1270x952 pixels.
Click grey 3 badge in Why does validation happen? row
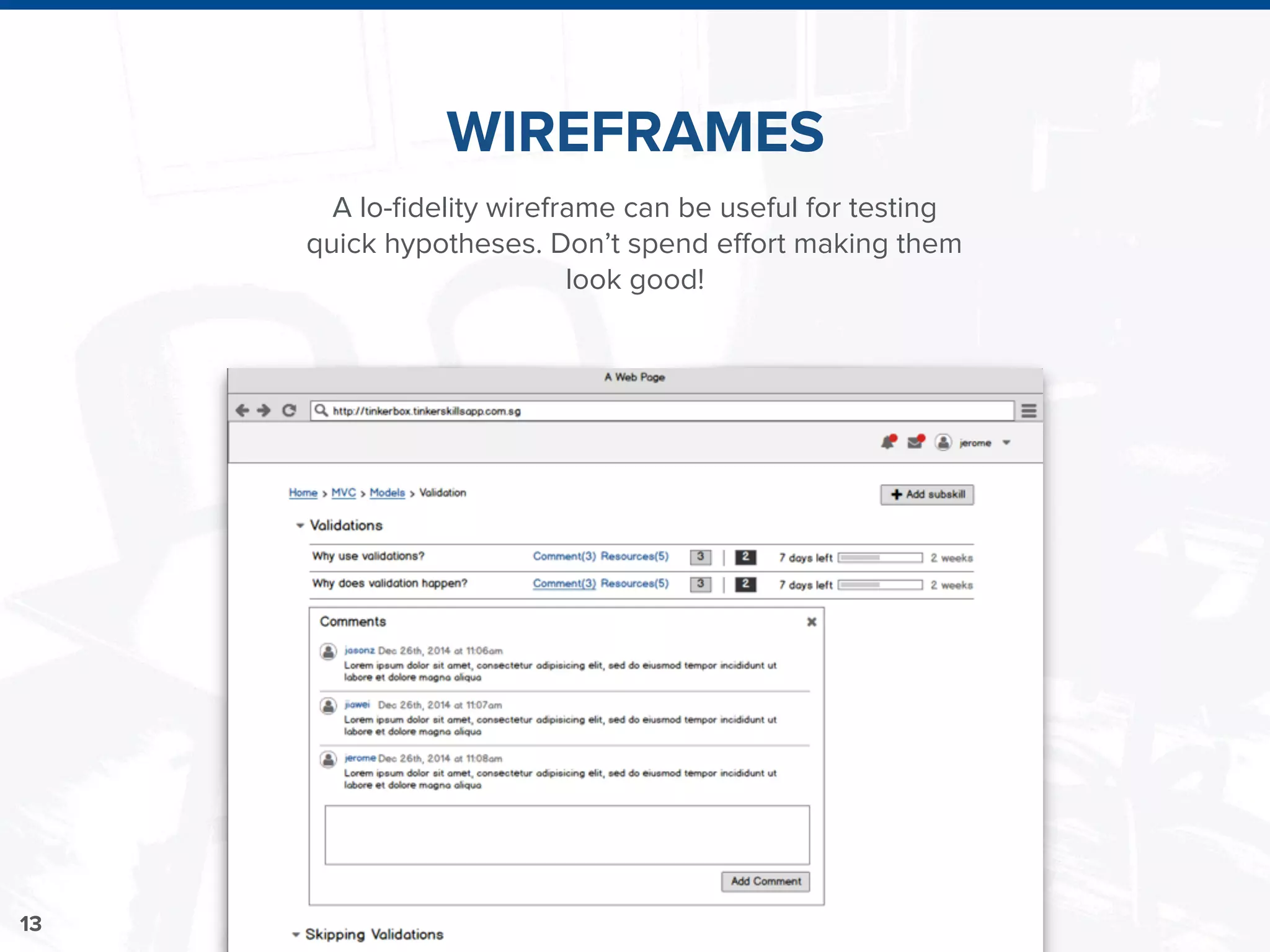(701, 584)
